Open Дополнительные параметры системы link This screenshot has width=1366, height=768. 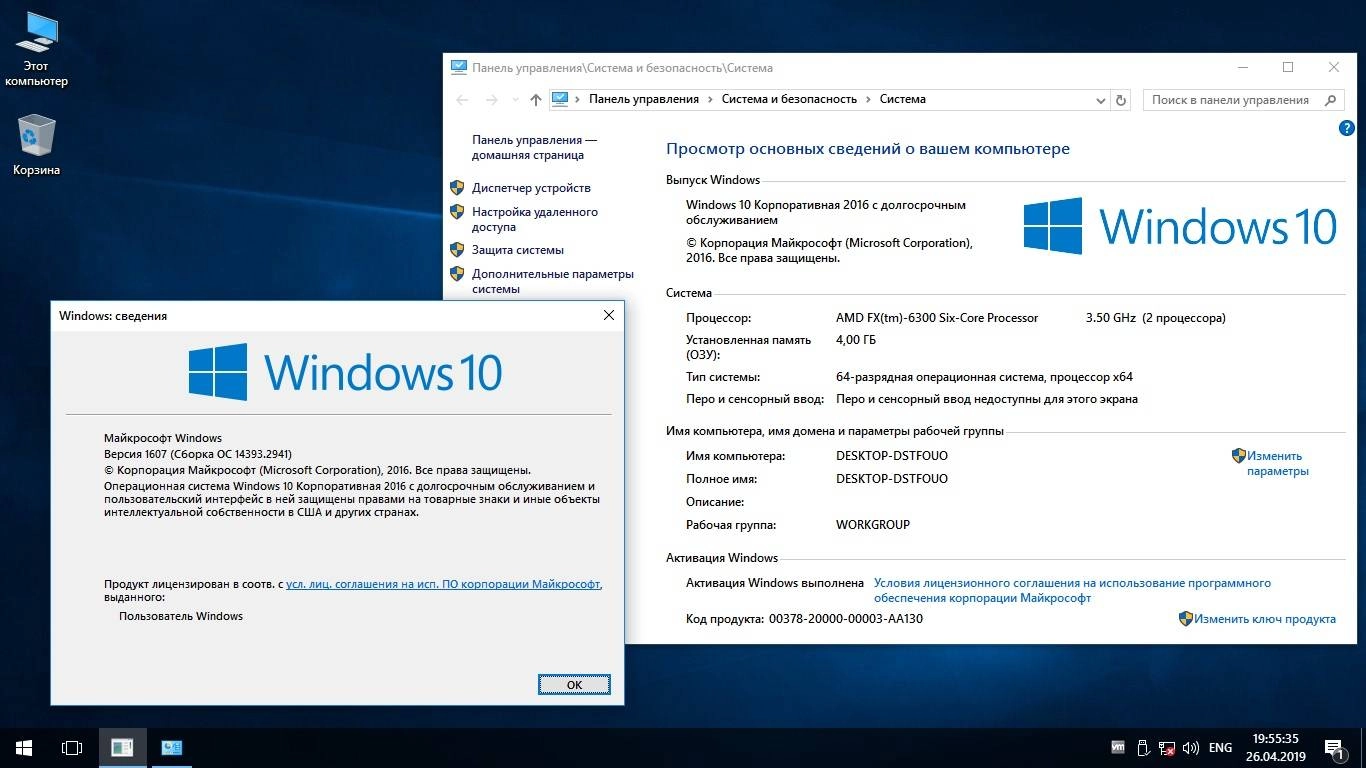pos(553,281)
